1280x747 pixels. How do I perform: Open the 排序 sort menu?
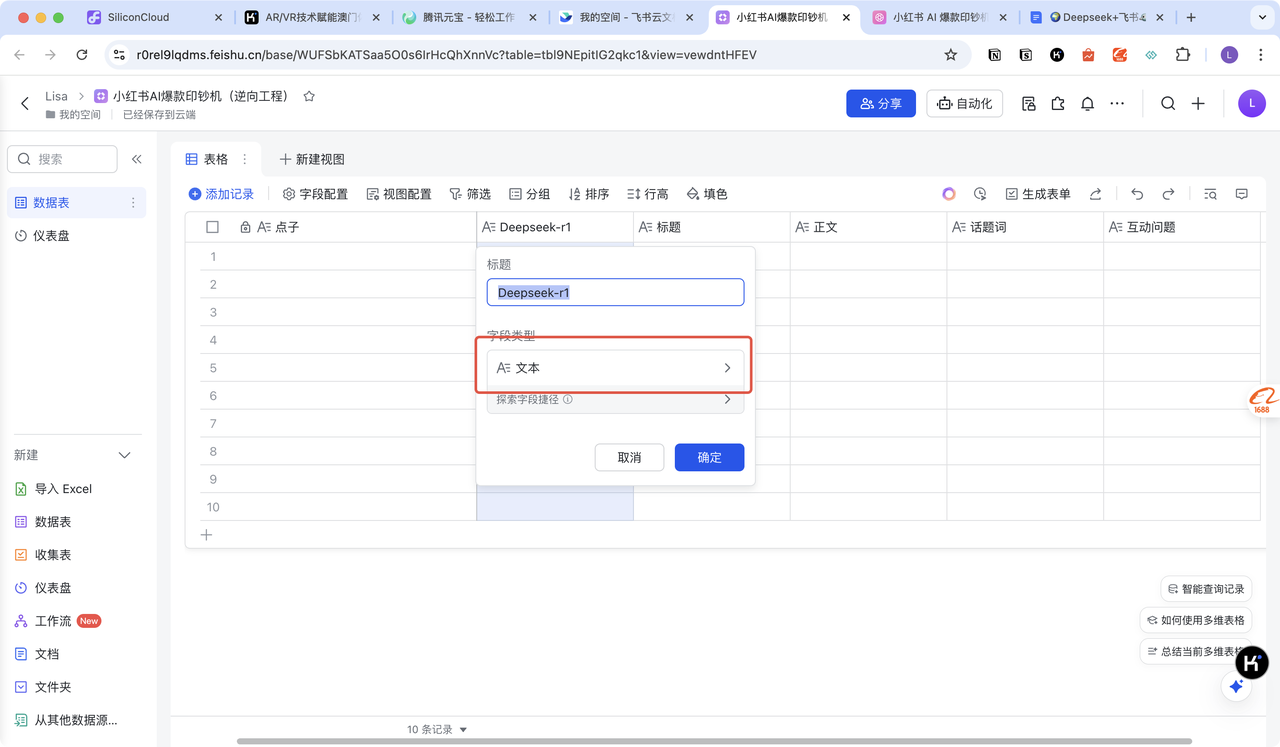[589, 194]
